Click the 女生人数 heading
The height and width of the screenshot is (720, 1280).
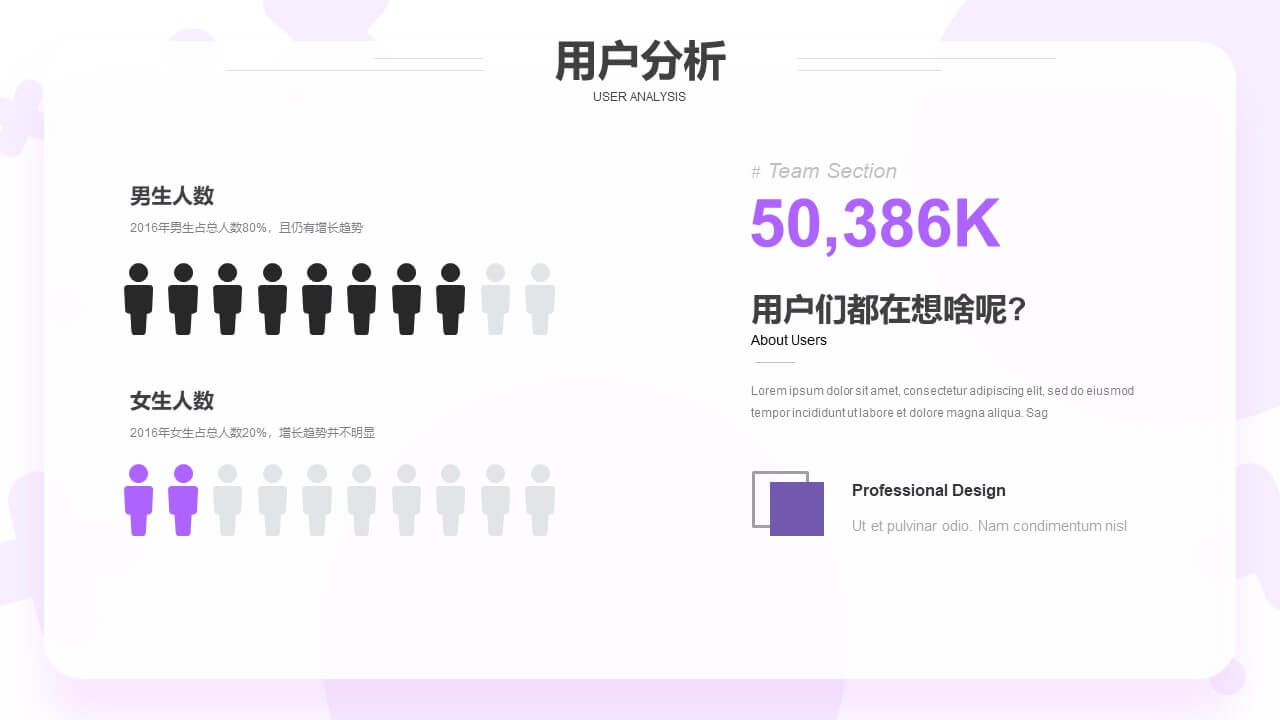coord(172,401)
